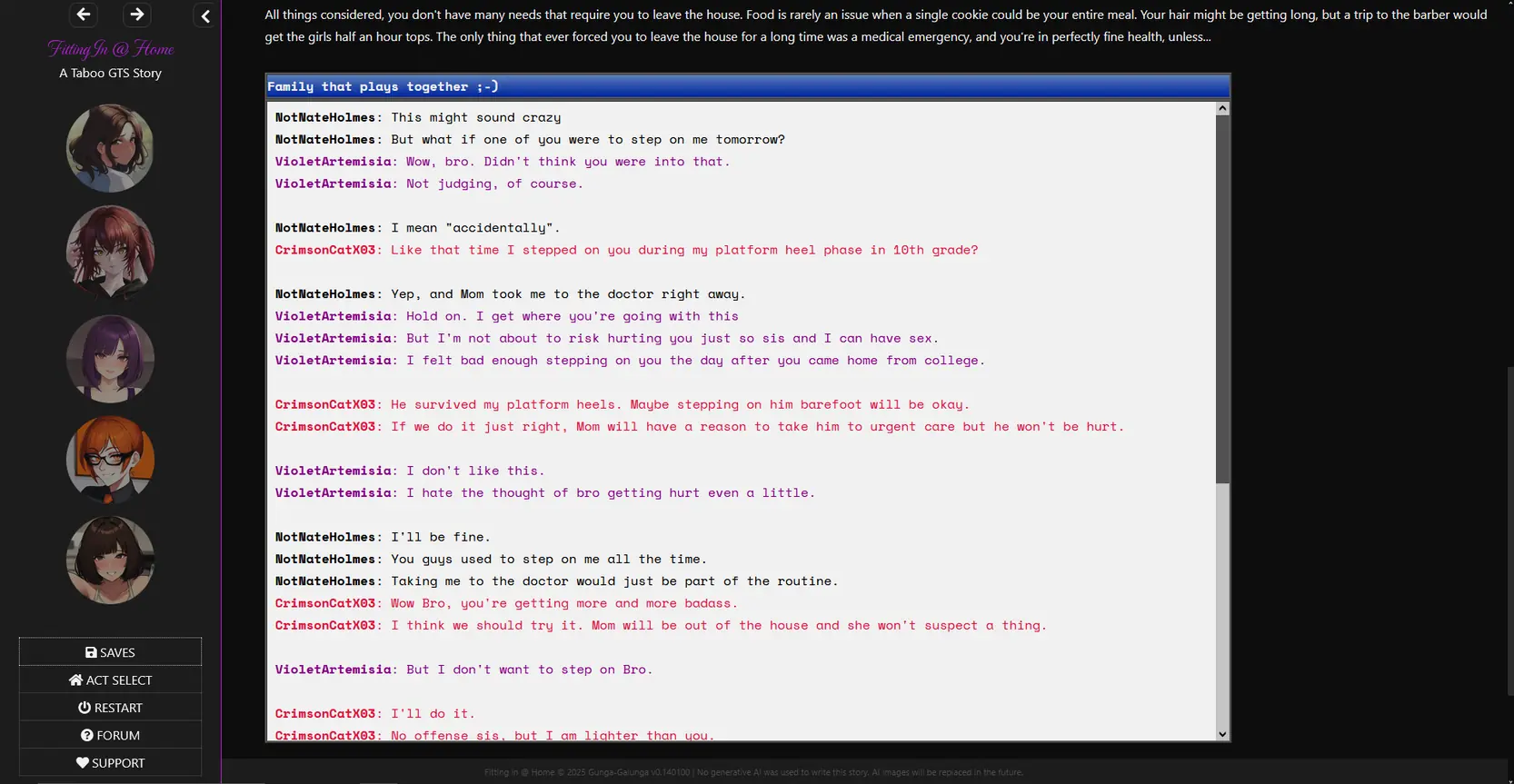Click the main page scrollbar on right edge

coord(1509,527)
